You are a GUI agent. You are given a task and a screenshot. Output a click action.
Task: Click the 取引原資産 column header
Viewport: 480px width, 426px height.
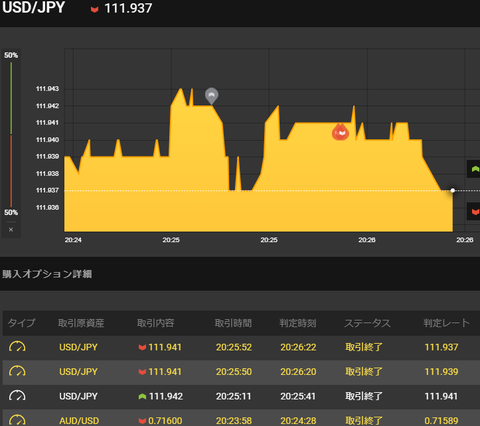pyautogui.click(x=81, y=323)
